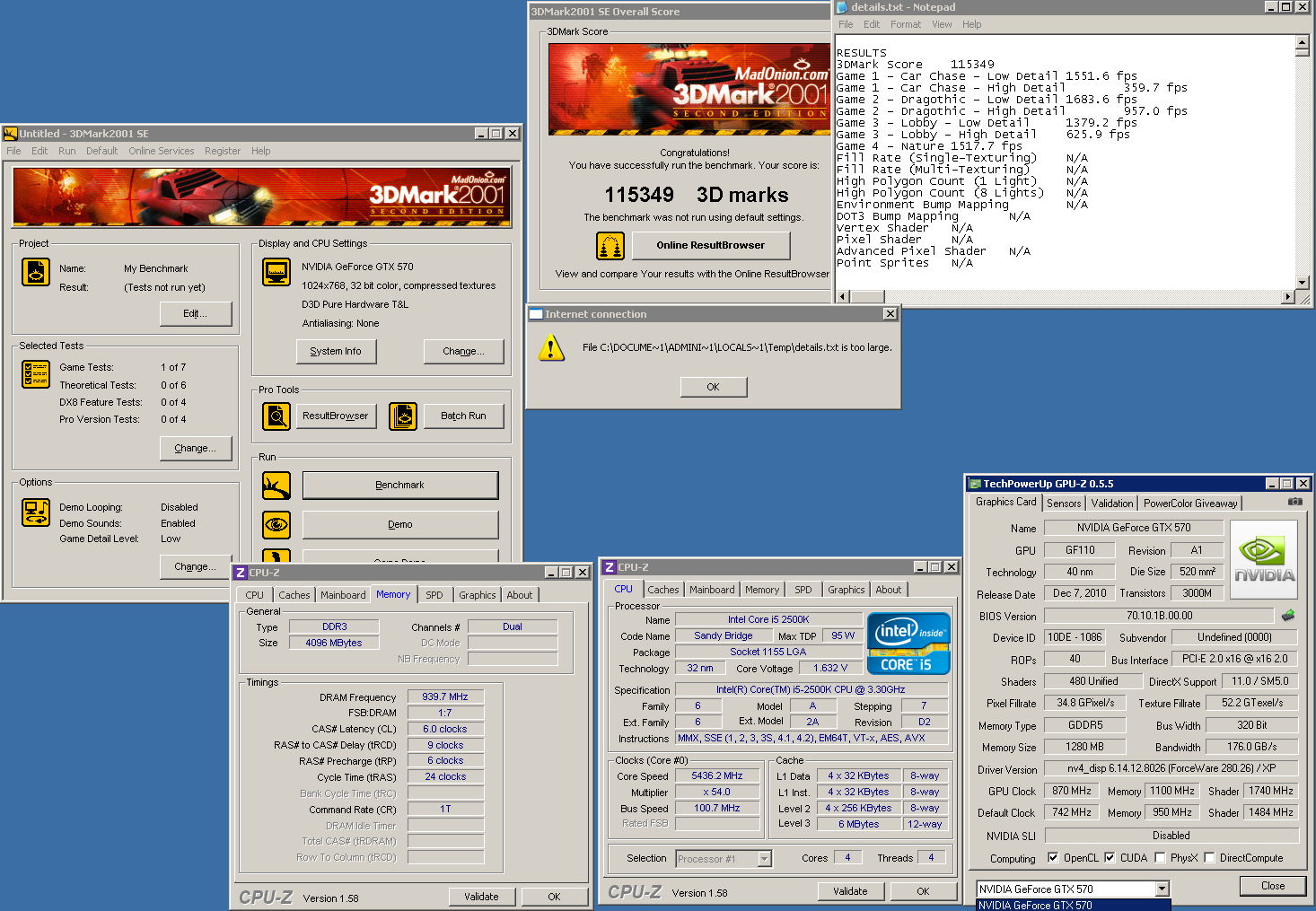Image resolution: width=1316 pixels, height=911 pixels.
Task: Click the Options icon beside Demo Looping
Action: [36, 512]
